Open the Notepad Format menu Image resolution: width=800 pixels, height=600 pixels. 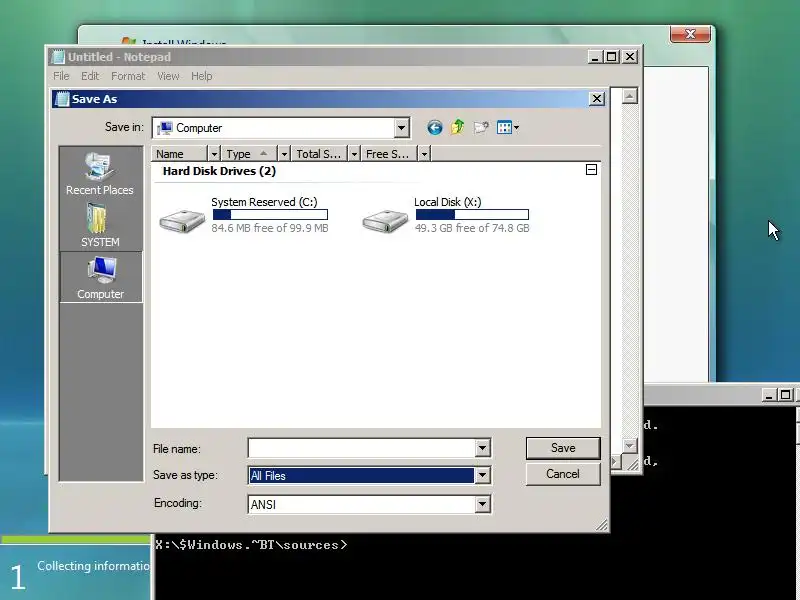(128, 76)
